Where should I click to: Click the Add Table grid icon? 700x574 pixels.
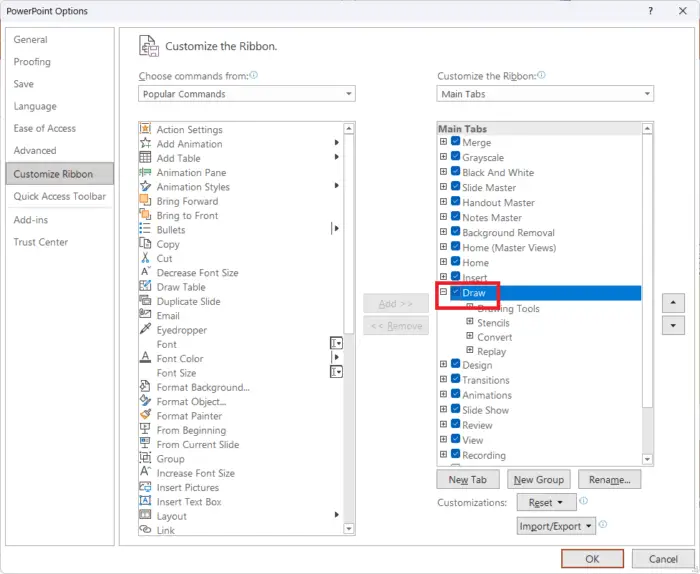tap(145, 158)
